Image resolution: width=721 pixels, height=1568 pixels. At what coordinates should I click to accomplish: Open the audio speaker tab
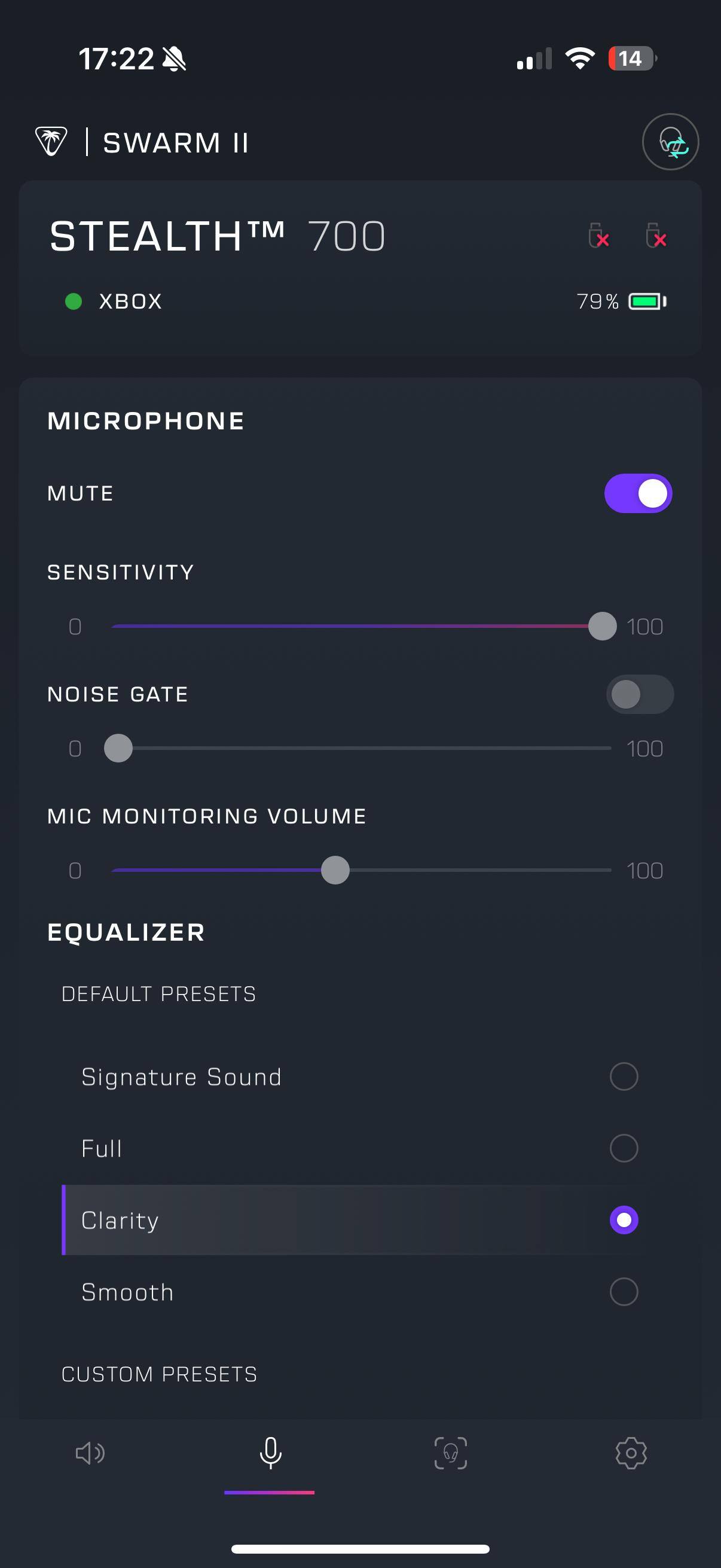point(90,1453)
